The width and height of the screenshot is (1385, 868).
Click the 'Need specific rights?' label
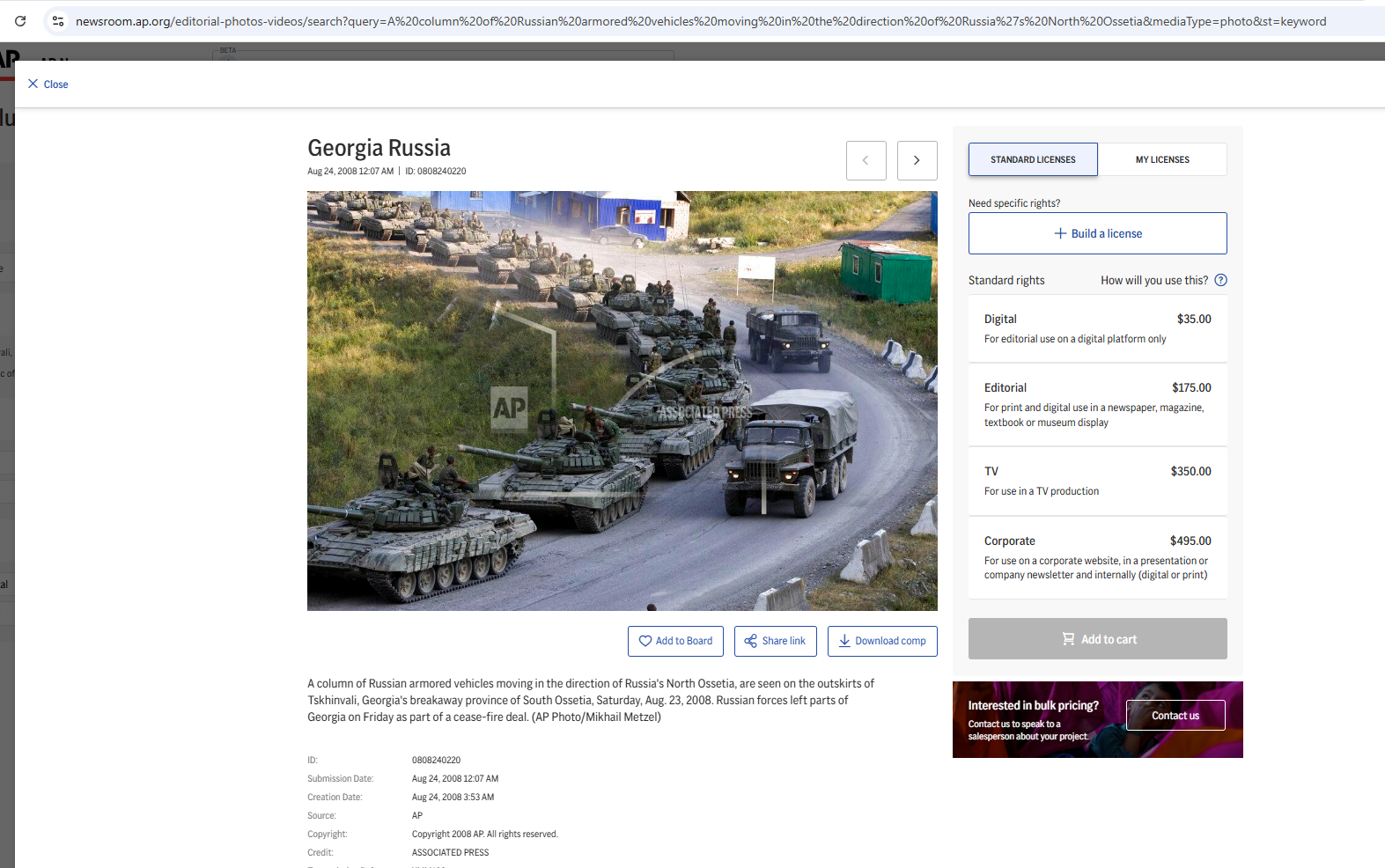click(x=1014, y=203)
